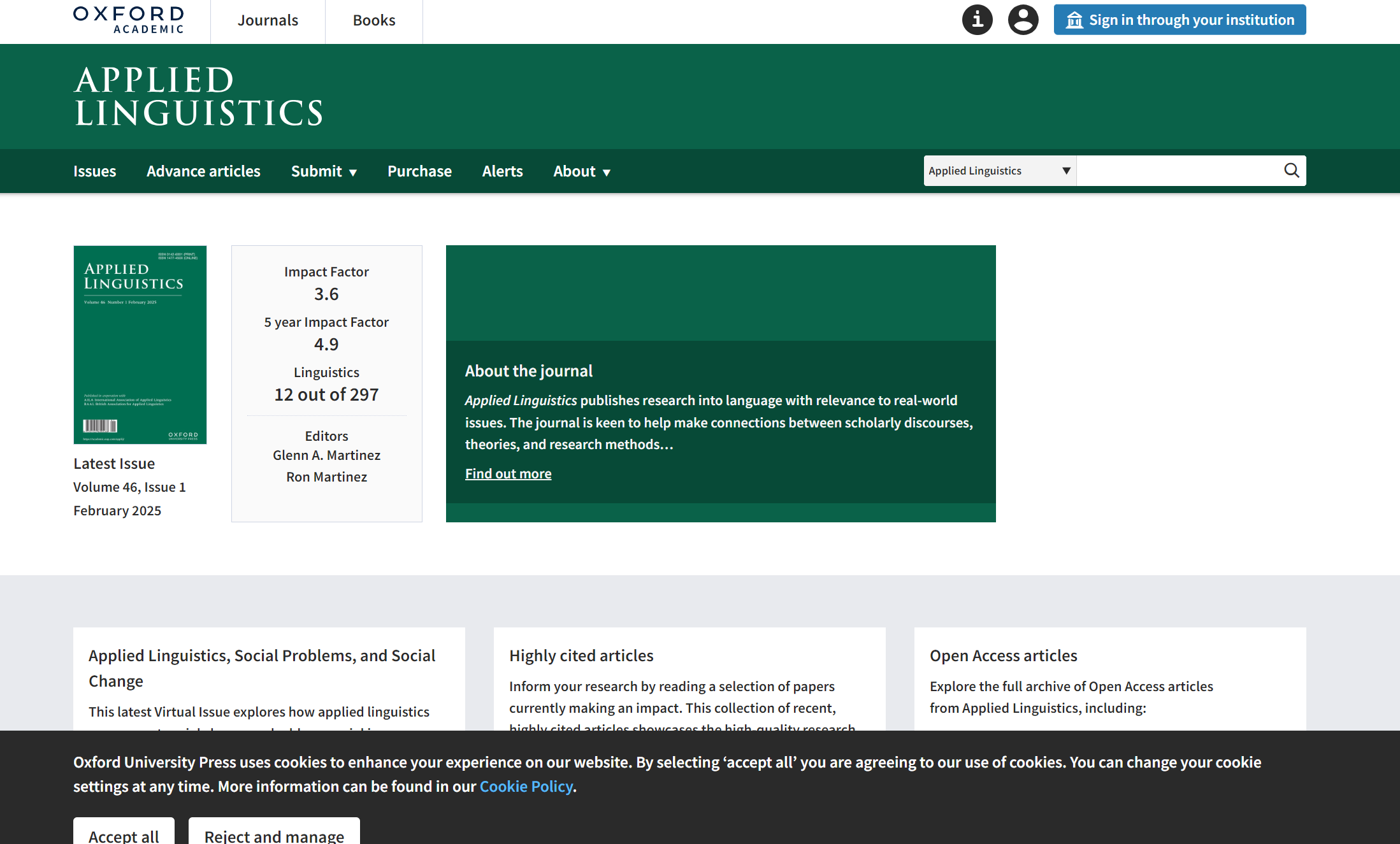Click the Impact Factor 3.6 value
This screenshot has width=1400, height=844.
[x=326, y=294]
